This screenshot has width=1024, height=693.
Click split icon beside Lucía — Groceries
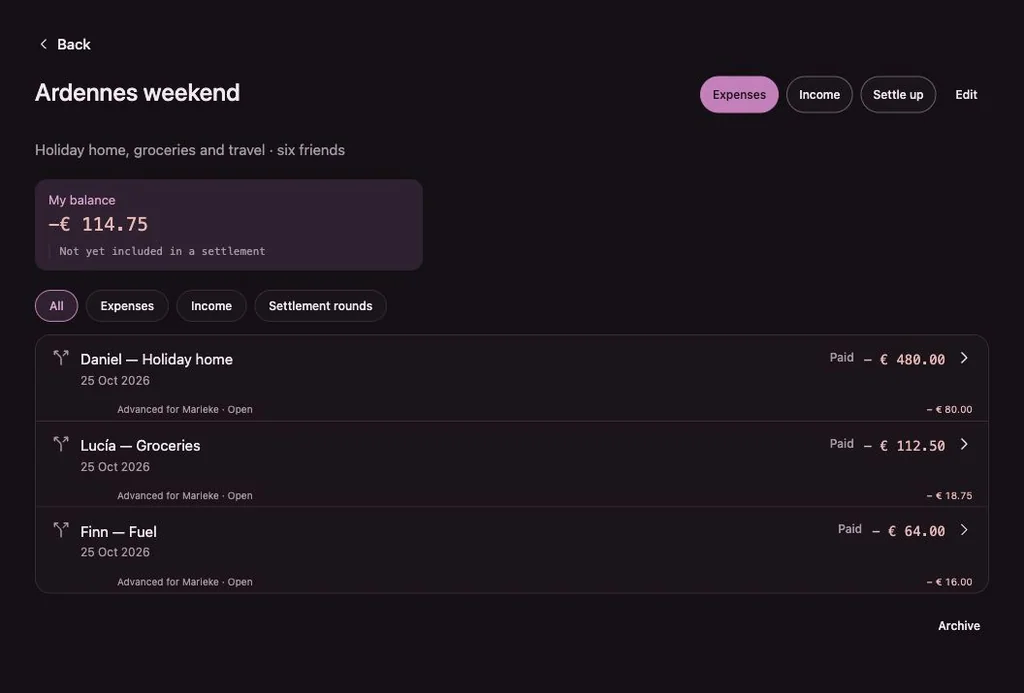(61, 443)
